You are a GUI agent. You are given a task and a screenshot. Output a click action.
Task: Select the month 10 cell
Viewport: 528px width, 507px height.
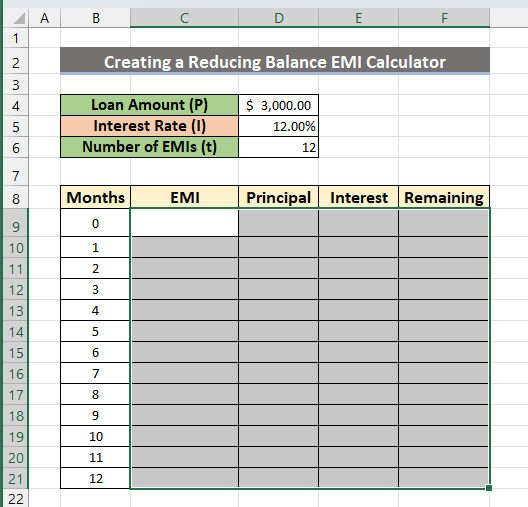click(96, 436)
